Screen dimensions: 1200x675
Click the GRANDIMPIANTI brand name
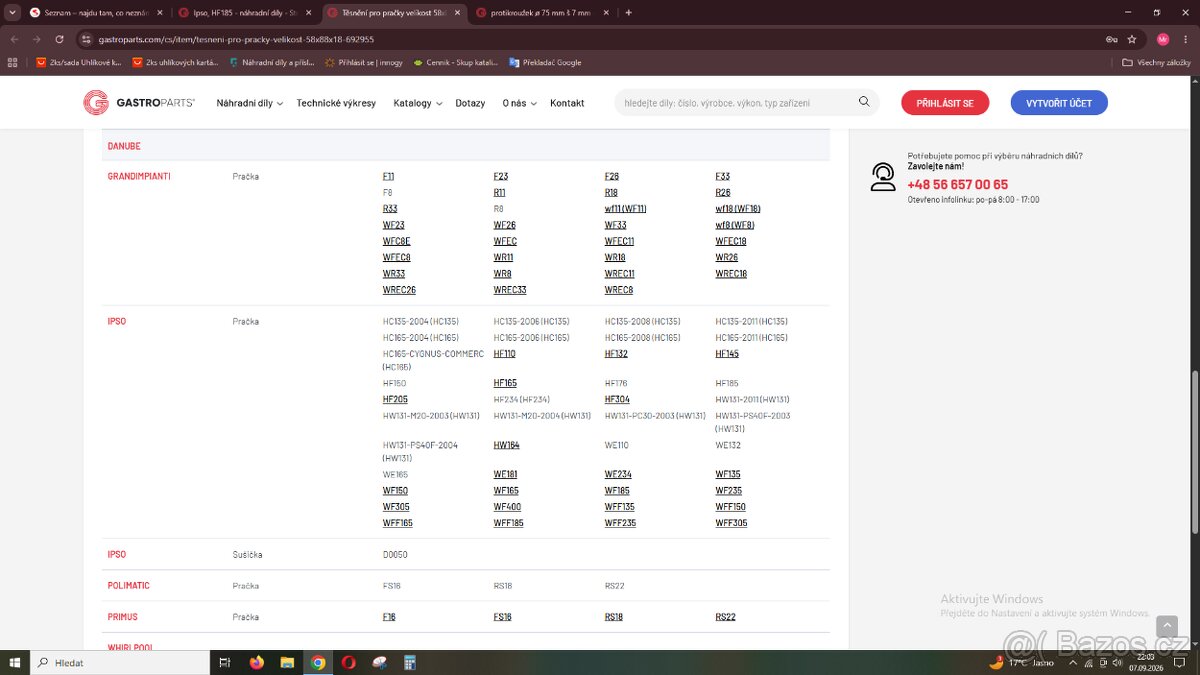(139, 176)
